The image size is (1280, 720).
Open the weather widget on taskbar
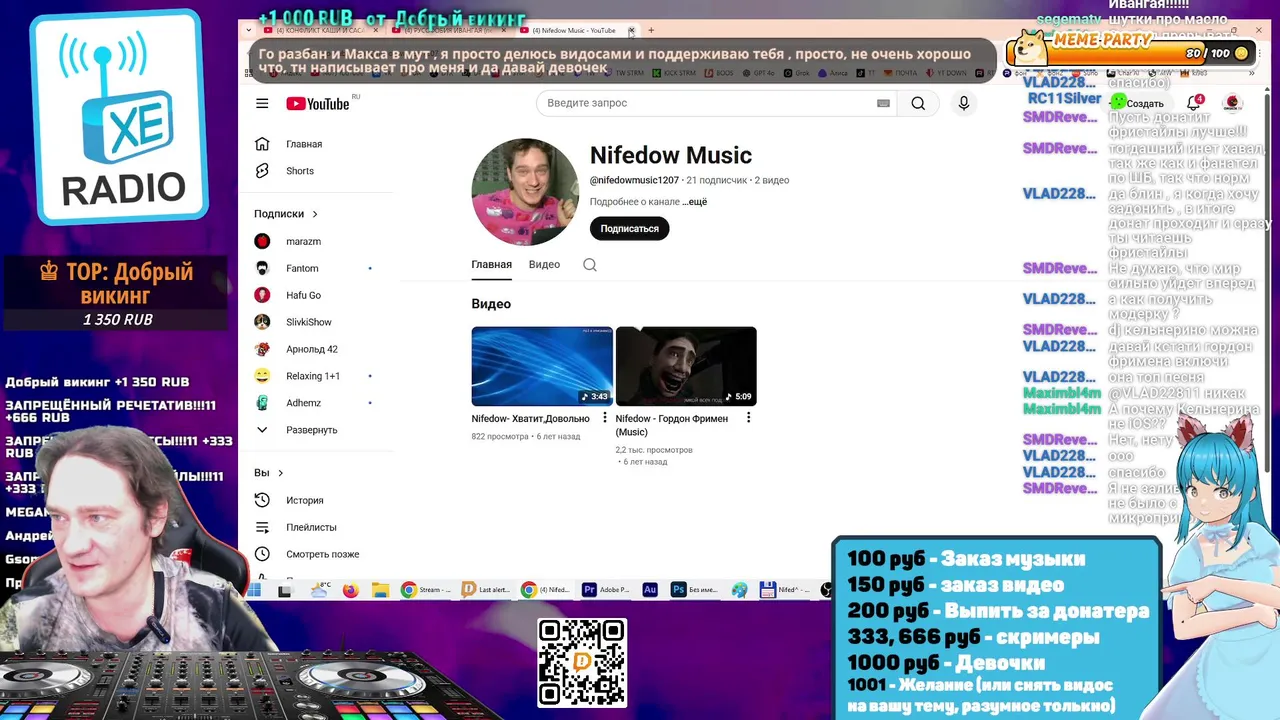tap(320, 589)
